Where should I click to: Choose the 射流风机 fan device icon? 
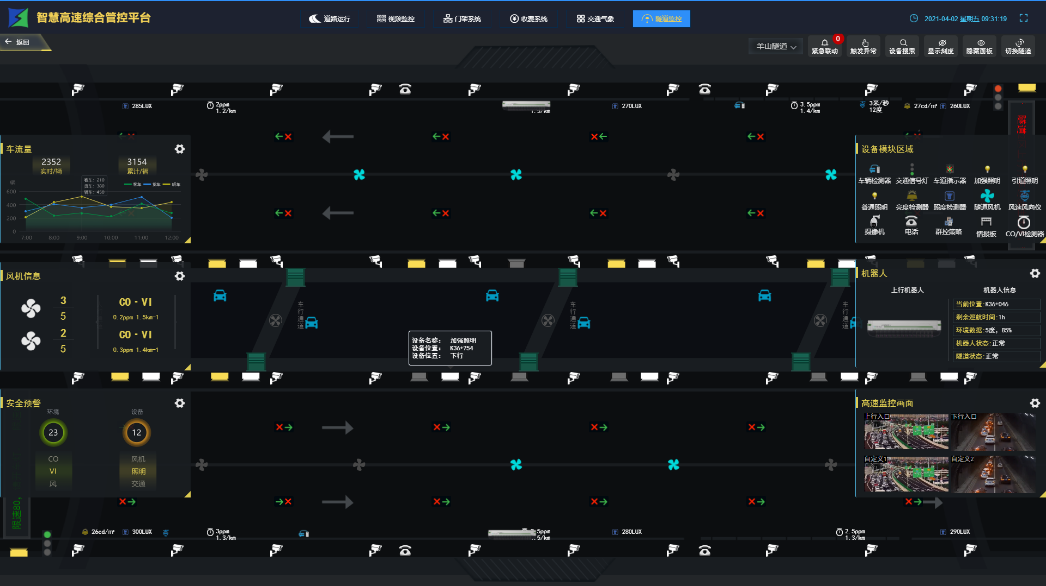point(986,198)
